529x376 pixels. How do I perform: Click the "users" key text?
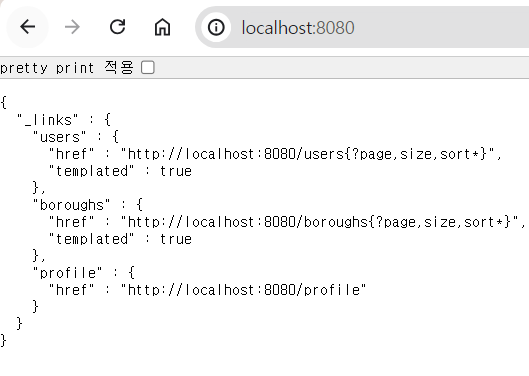tap(60, 137)
